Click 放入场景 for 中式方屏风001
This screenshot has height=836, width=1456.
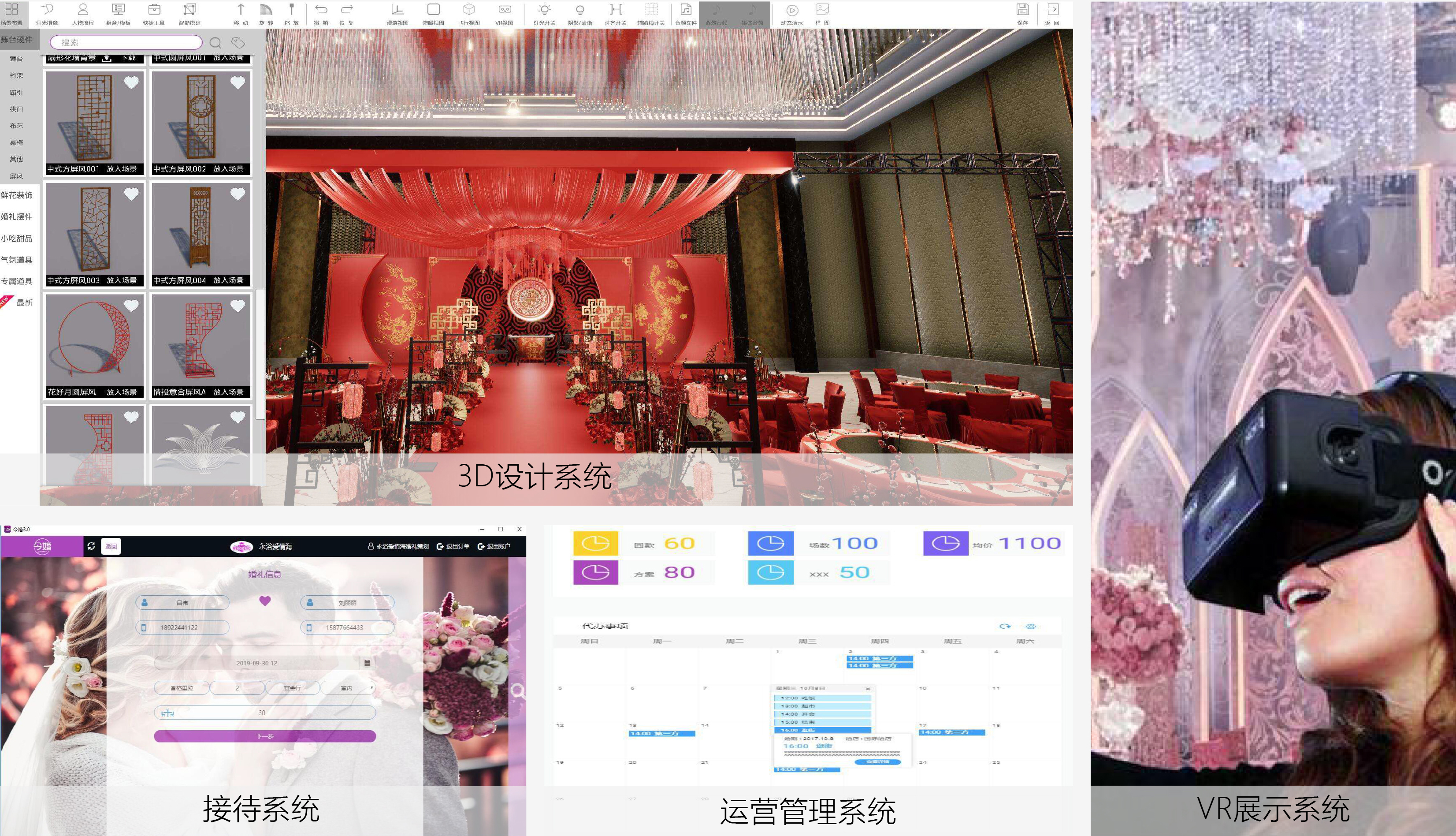[122, 169]
